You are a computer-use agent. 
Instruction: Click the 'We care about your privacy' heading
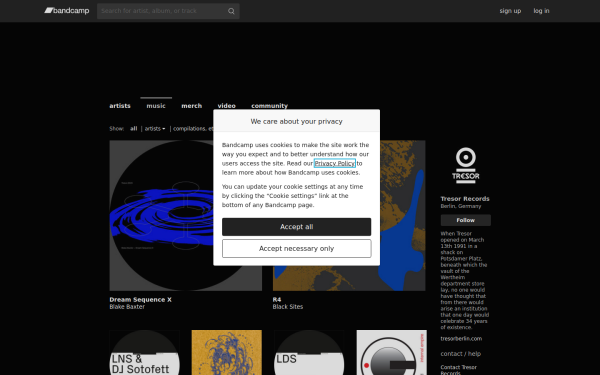(x=297, y=121)
